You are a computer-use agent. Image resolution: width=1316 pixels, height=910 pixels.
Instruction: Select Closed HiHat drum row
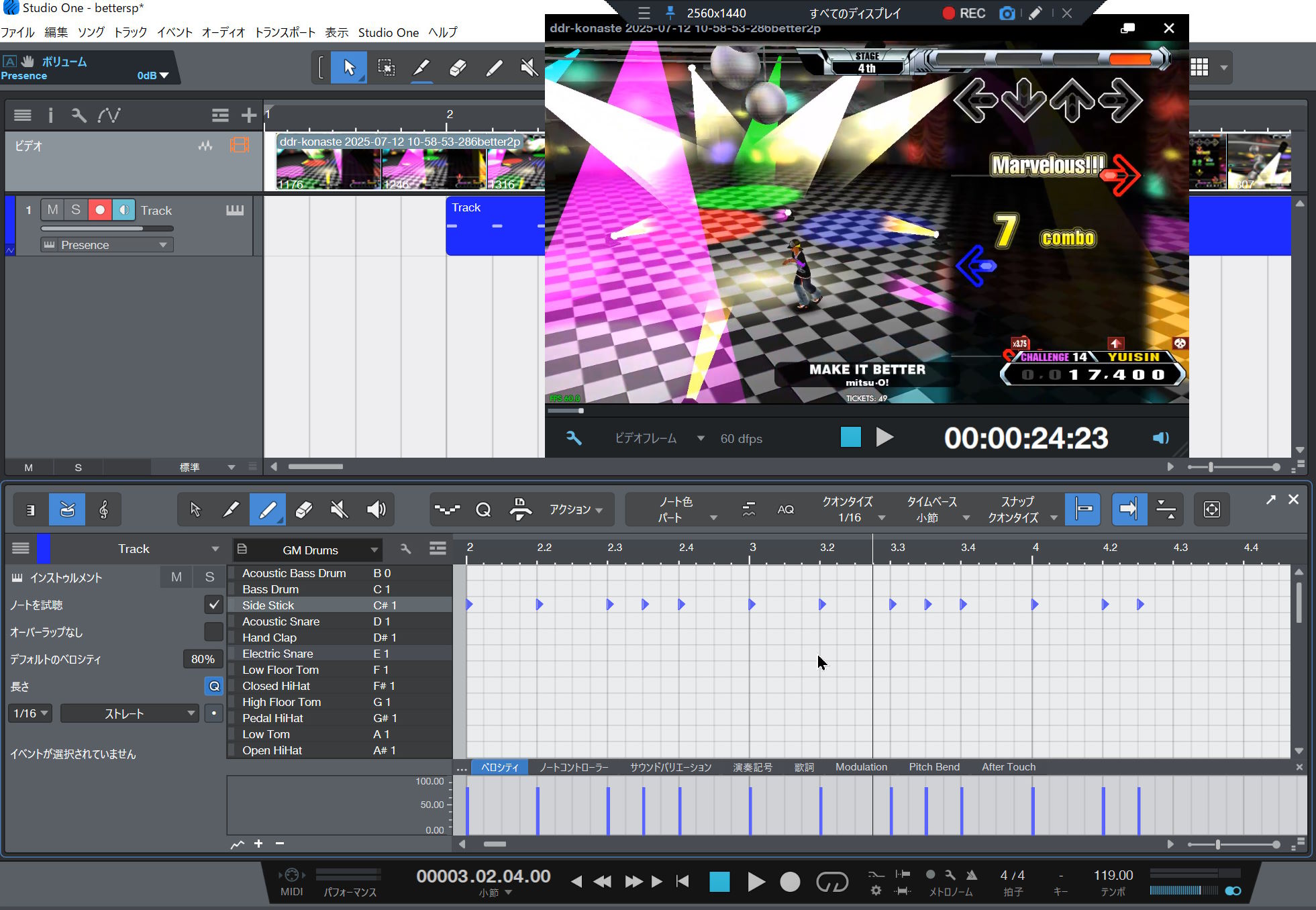(x=340, y=686)
